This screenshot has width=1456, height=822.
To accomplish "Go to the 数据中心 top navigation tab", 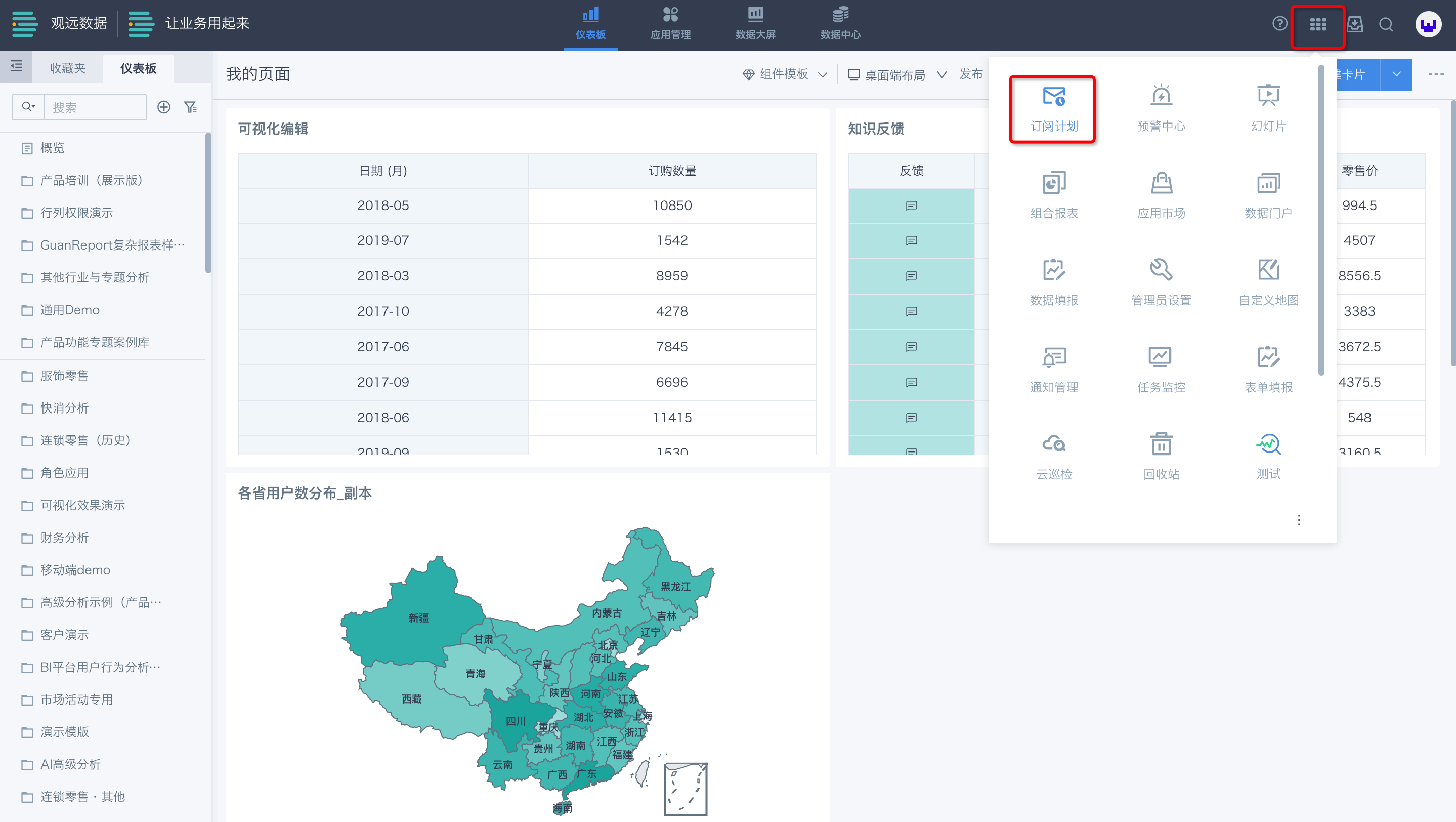I will pyautogui.click(x=840, y=24).
